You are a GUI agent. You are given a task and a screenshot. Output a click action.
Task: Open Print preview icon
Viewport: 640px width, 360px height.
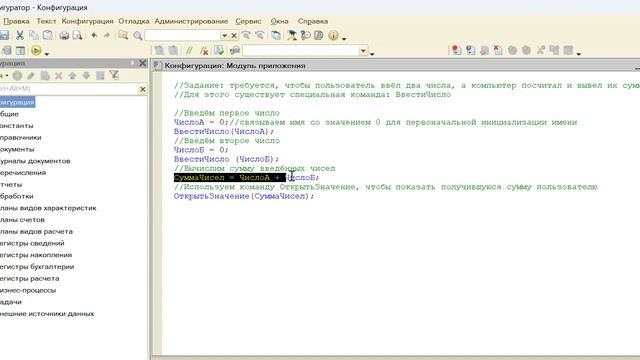click(x=77, y=36)
